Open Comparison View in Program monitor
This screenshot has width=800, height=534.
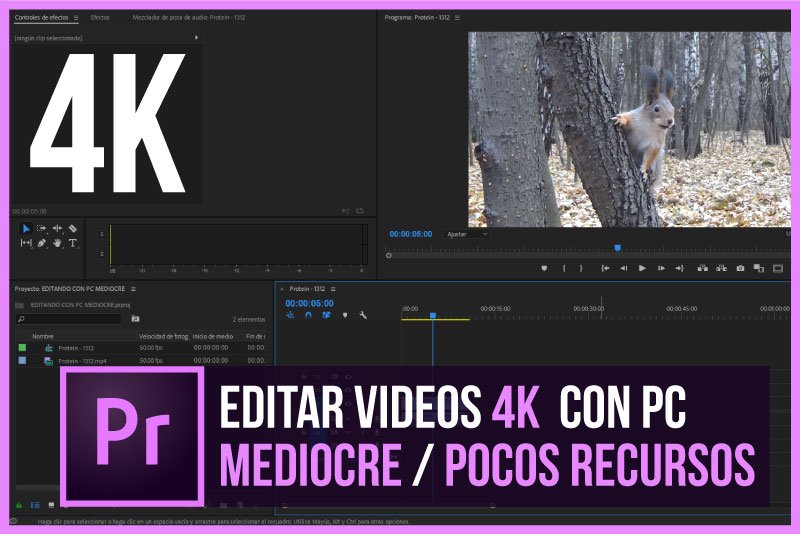click(x=759, y=268)
